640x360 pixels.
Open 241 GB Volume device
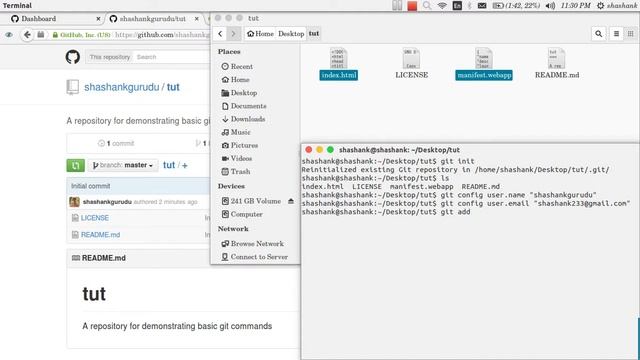click(x=251, y=201)
